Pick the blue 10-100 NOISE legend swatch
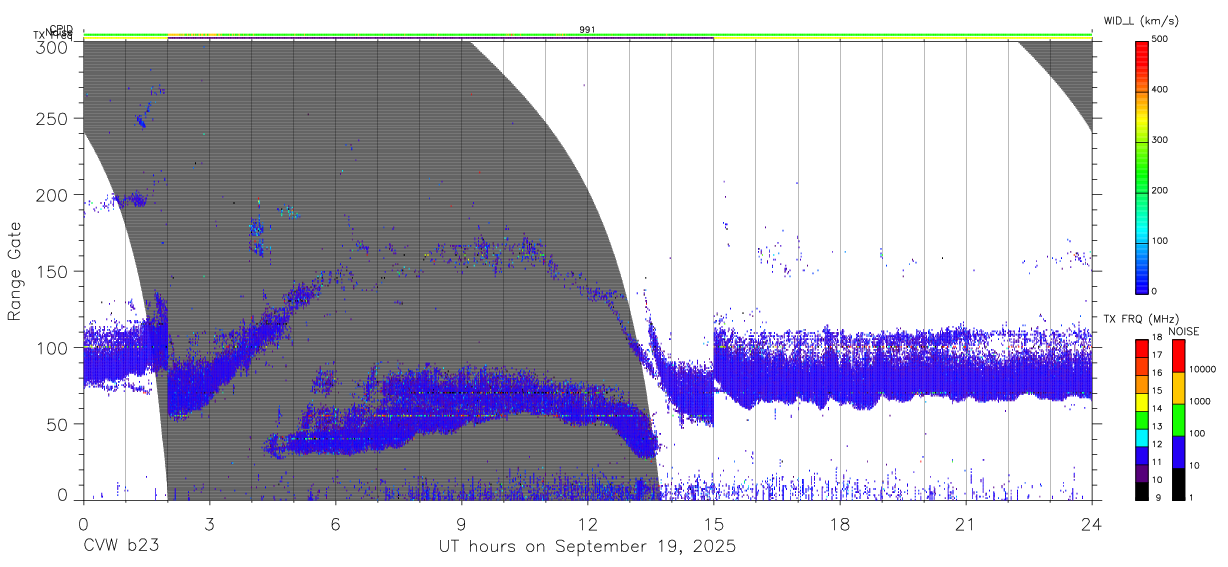The width and height of the screenshot is (1228, 567). click(1178, 451)
